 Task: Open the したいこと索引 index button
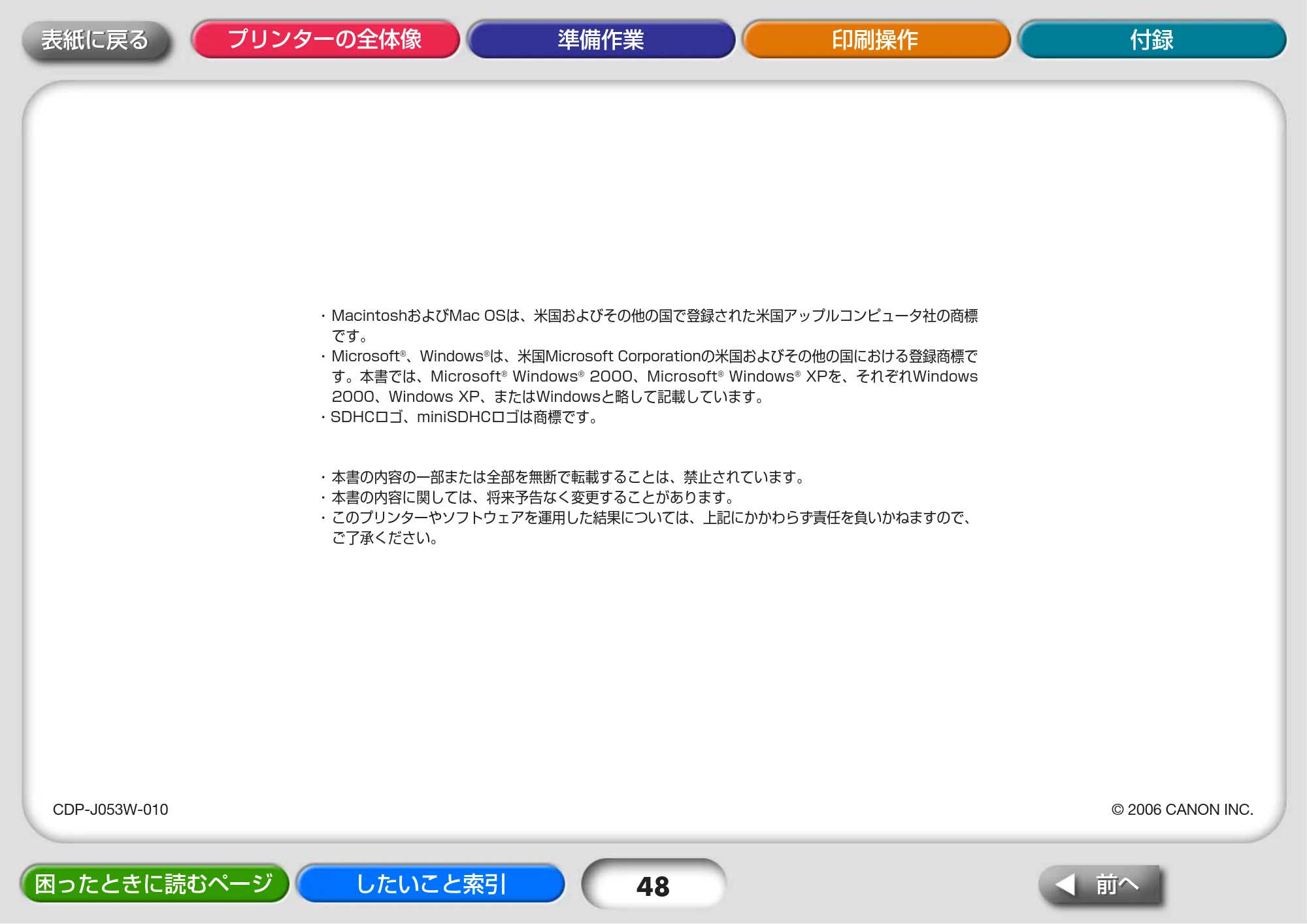(431, 883)
